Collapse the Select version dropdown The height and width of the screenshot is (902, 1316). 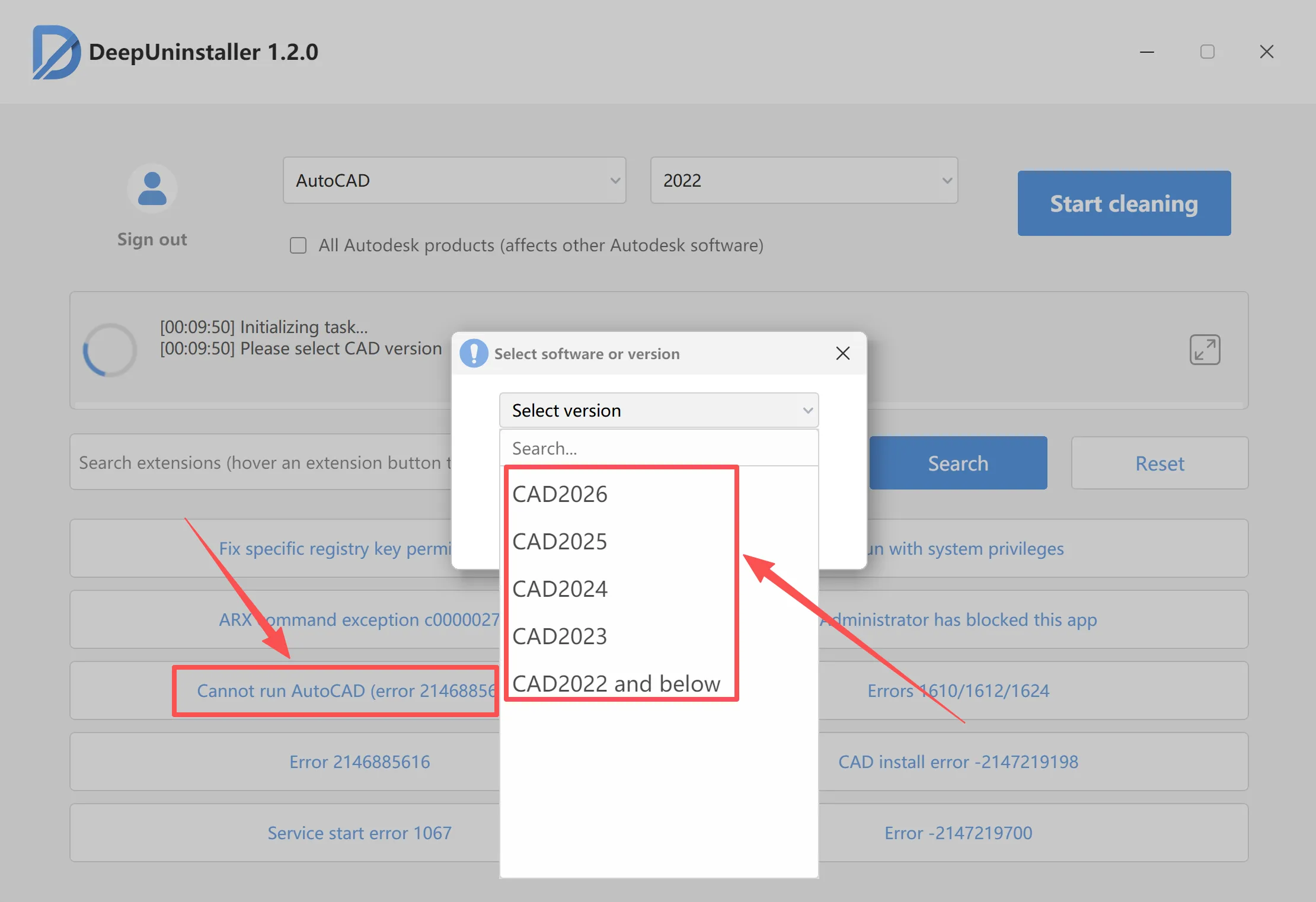click(659, 410)
